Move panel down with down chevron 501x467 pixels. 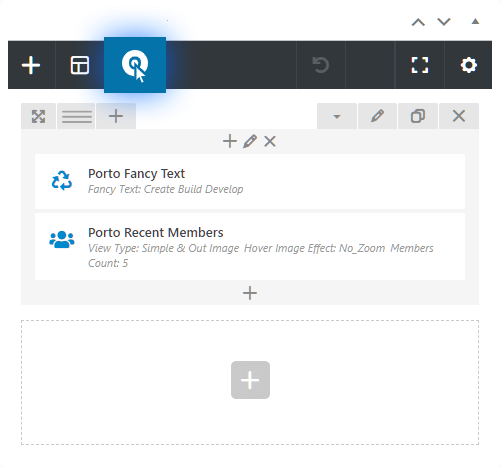444,22
